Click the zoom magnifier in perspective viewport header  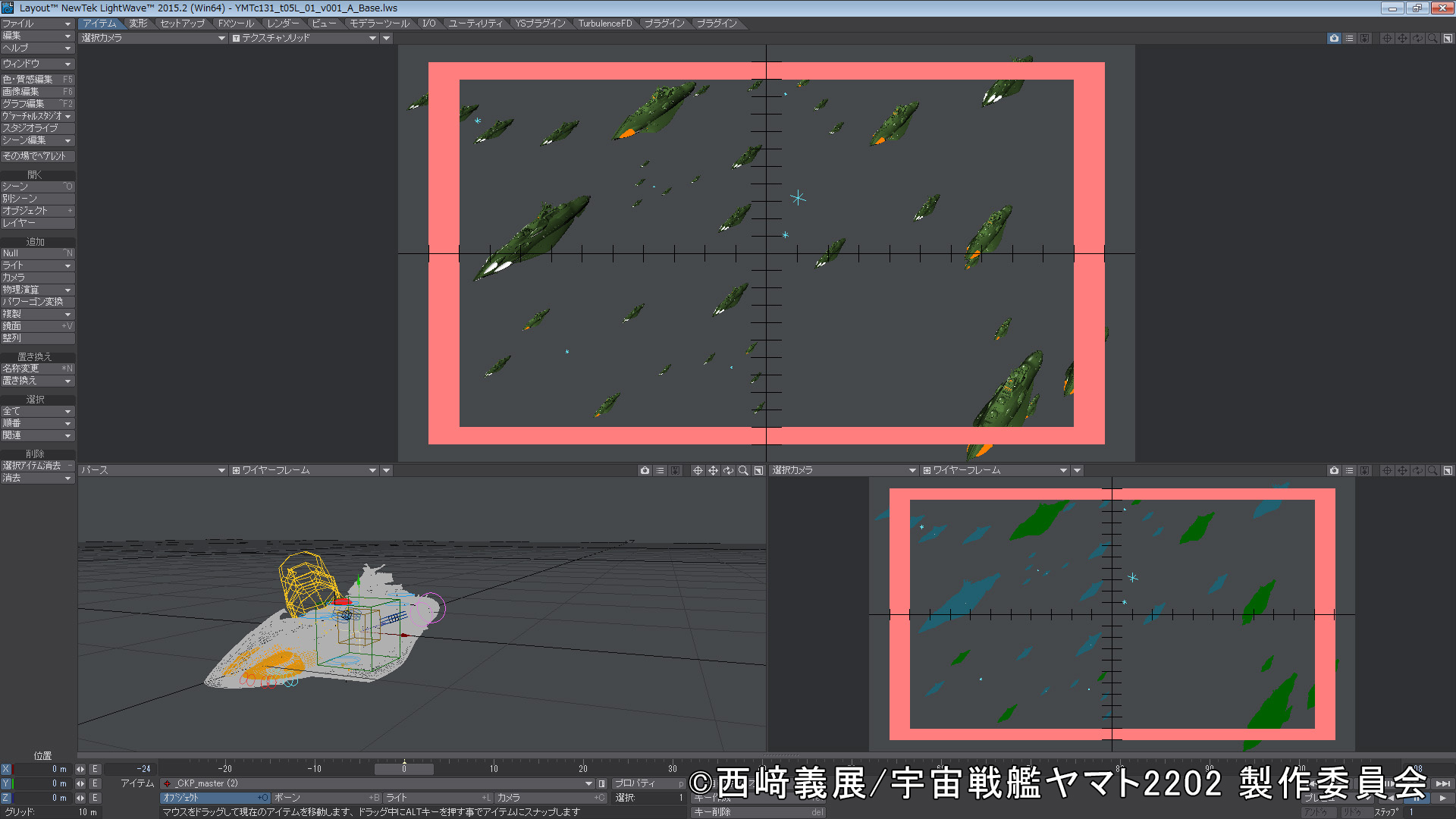(x=743, y=470)
